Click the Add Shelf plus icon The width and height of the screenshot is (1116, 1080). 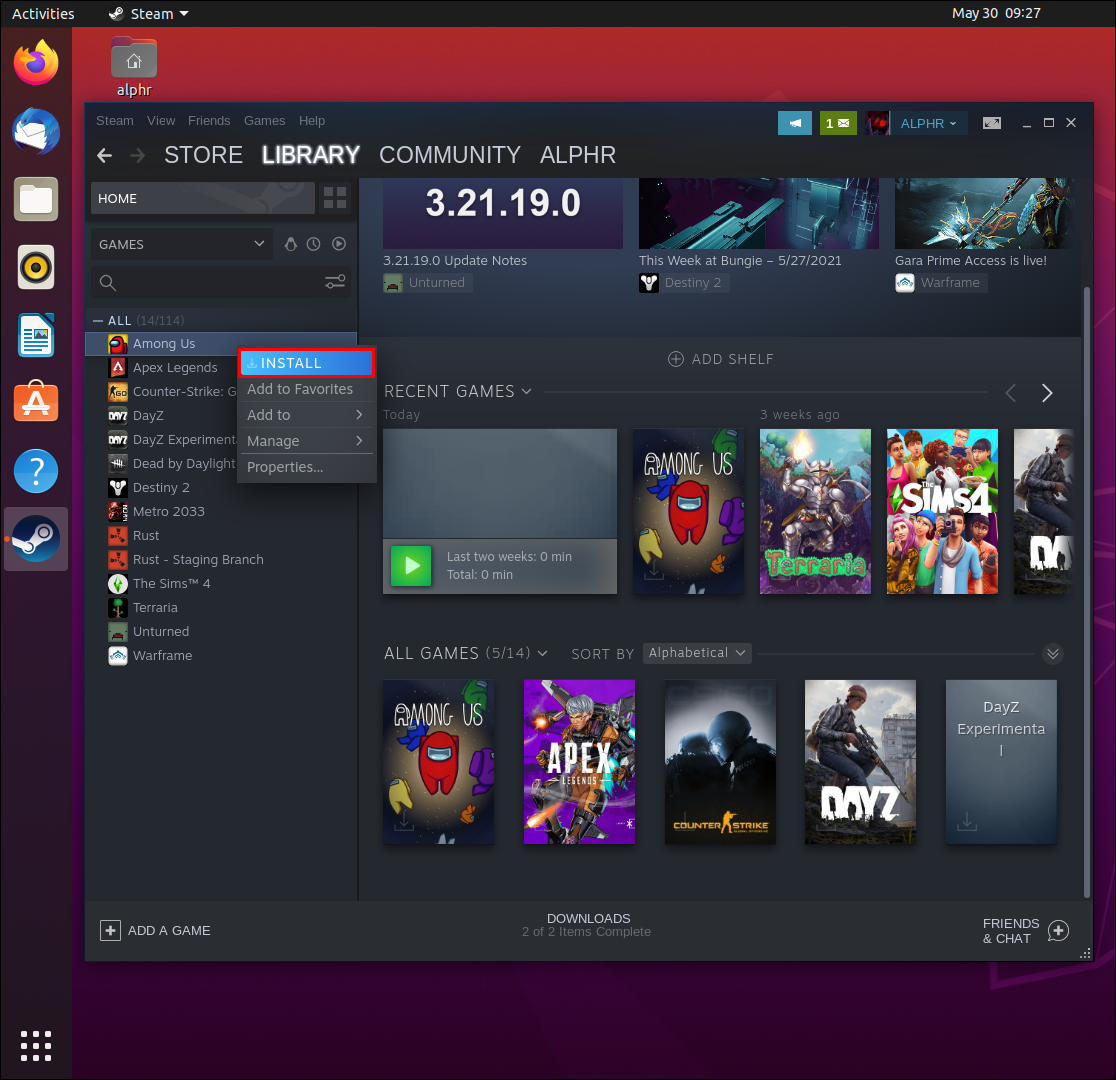coord(675,359)
